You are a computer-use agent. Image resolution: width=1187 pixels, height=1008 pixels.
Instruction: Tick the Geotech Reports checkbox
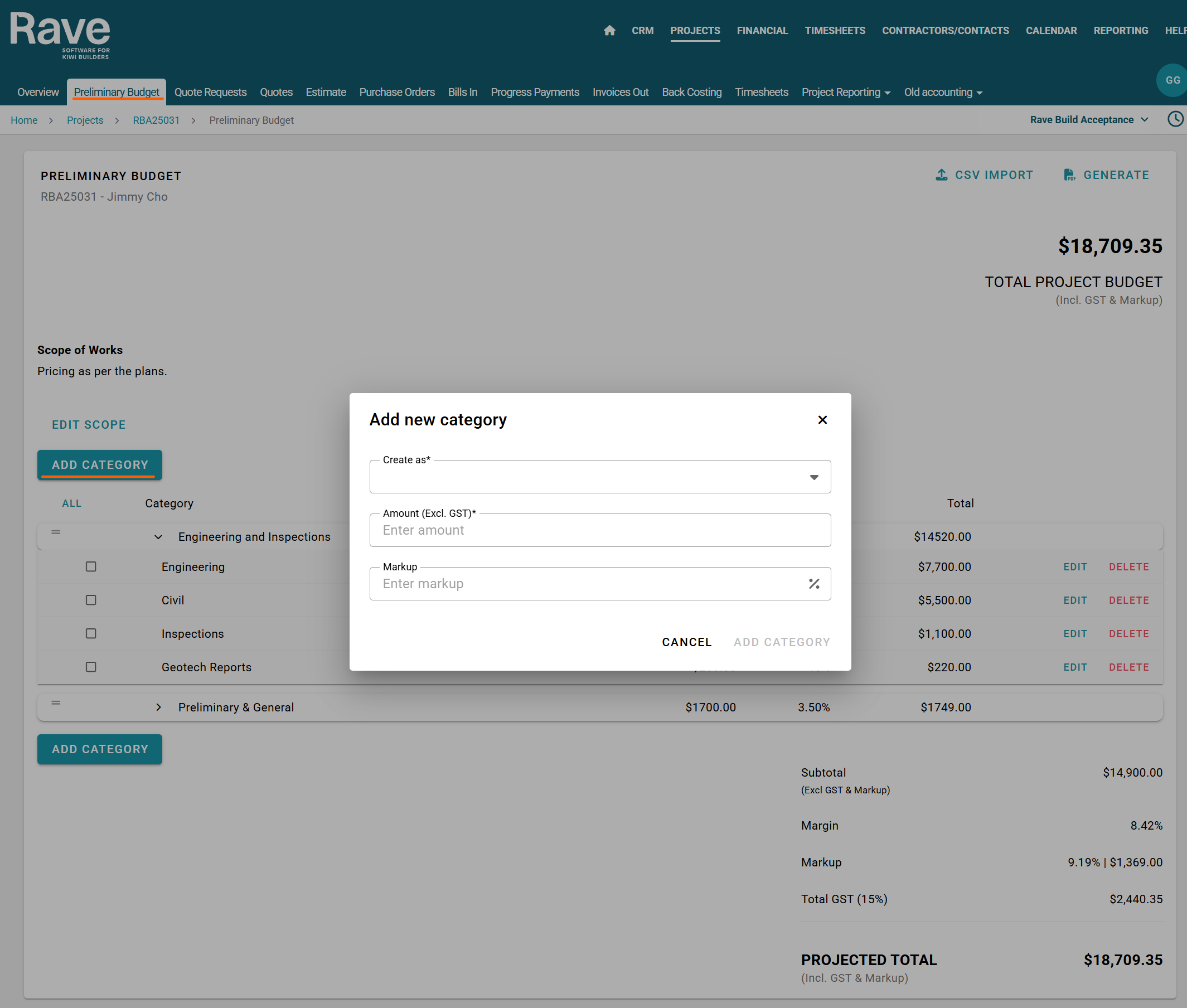click(91, 667)
